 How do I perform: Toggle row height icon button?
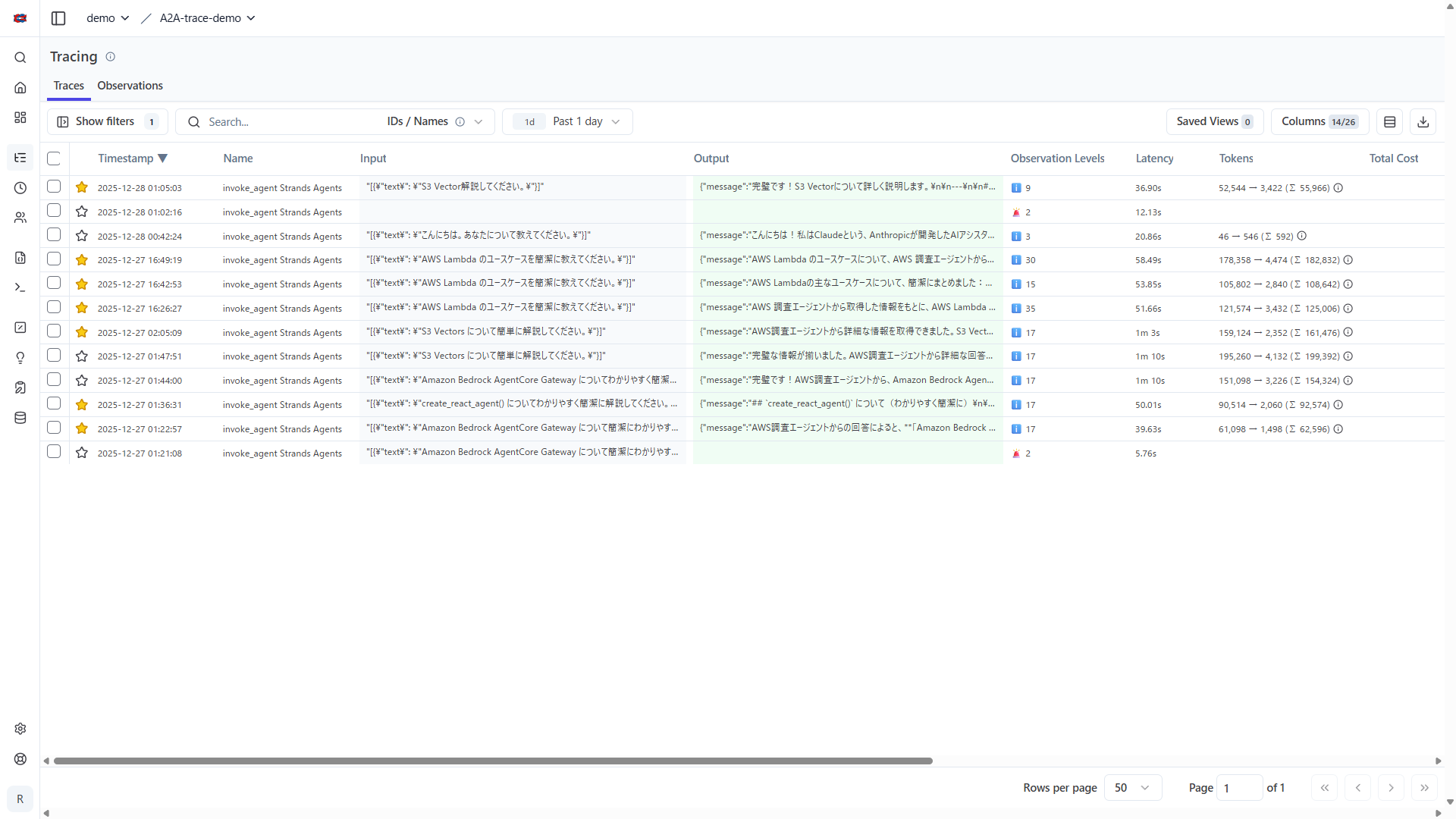[x=1389, y=122]
